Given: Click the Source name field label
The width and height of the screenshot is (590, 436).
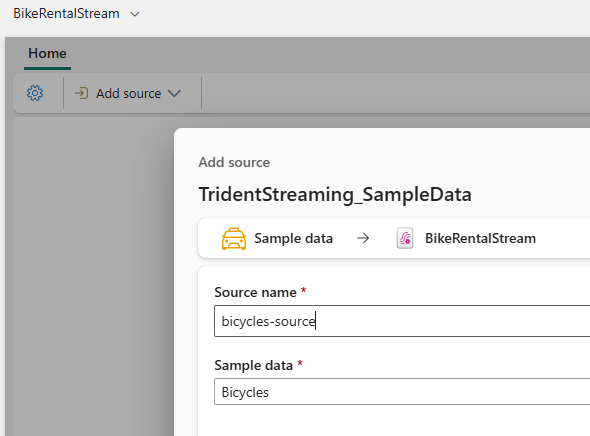Looking at the screenshot, I should click(255, 292).
